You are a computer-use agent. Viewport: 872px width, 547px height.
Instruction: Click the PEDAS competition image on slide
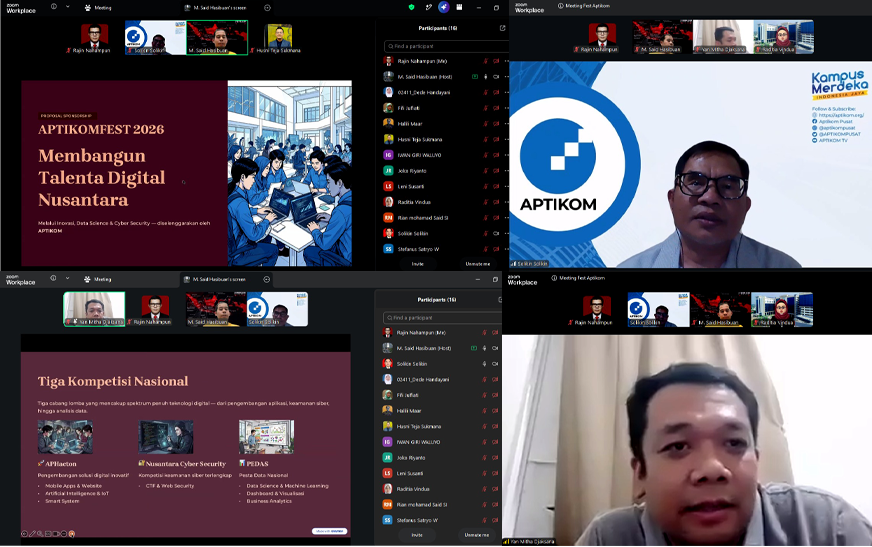(266, 437)
